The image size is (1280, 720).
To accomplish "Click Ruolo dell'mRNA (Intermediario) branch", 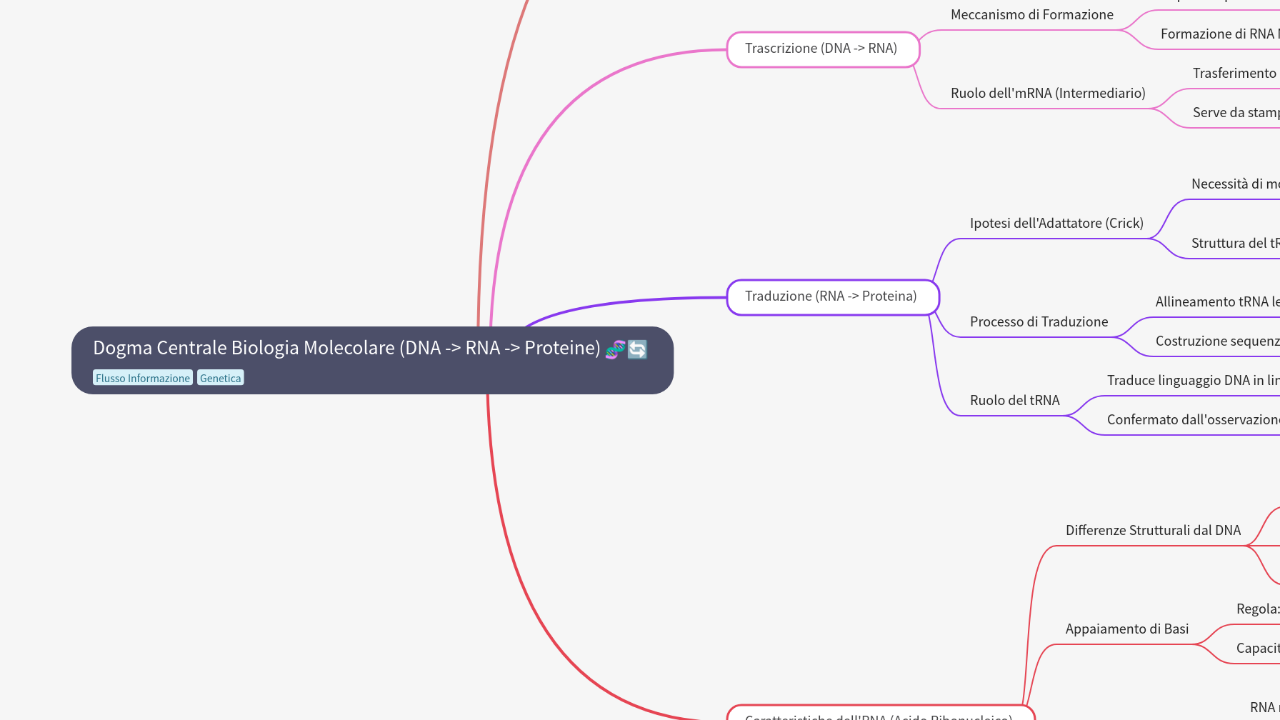I will pyautogui.click(x=1047, y=93).
